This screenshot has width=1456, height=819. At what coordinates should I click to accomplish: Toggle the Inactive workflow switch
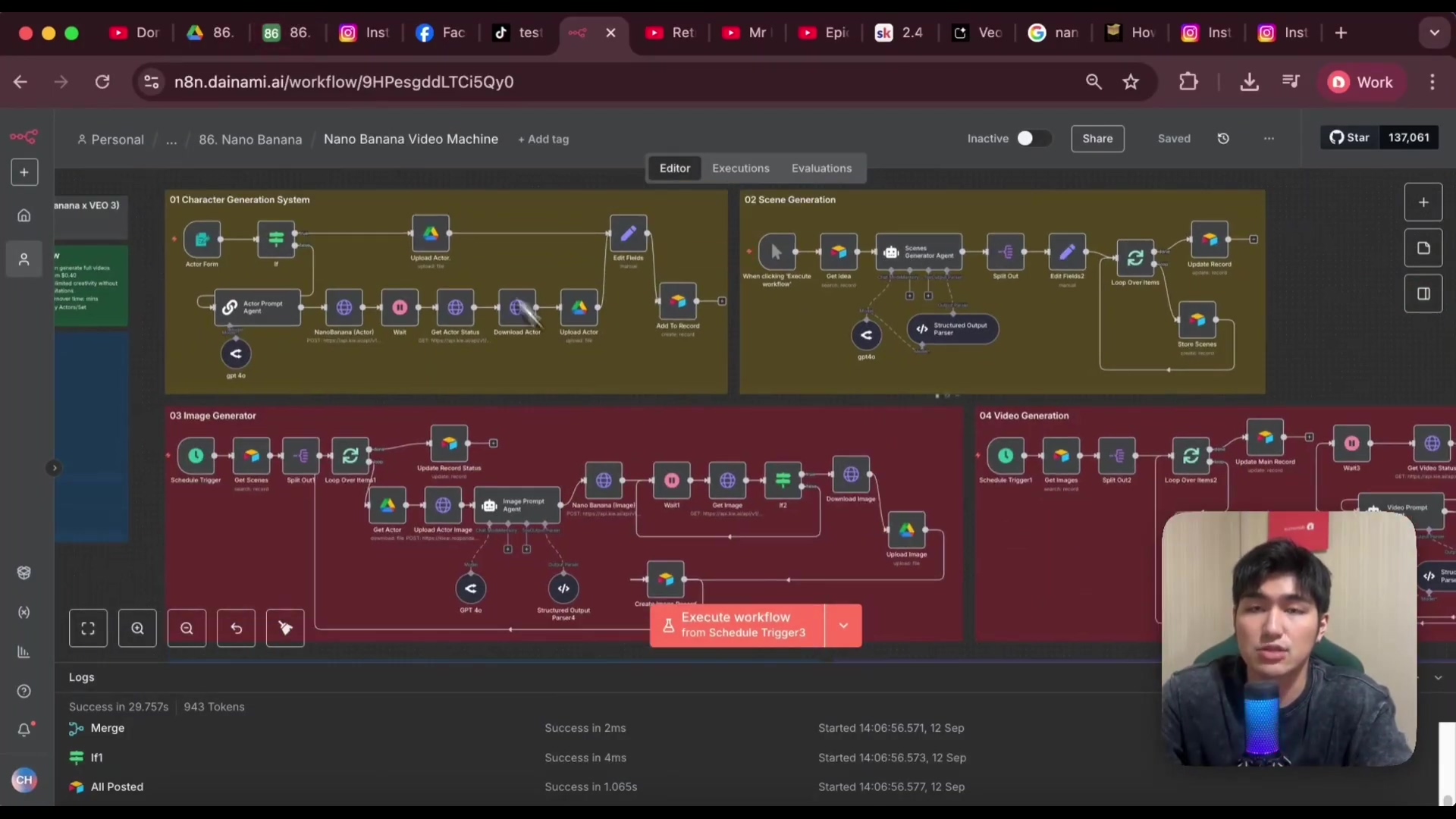1033,139
